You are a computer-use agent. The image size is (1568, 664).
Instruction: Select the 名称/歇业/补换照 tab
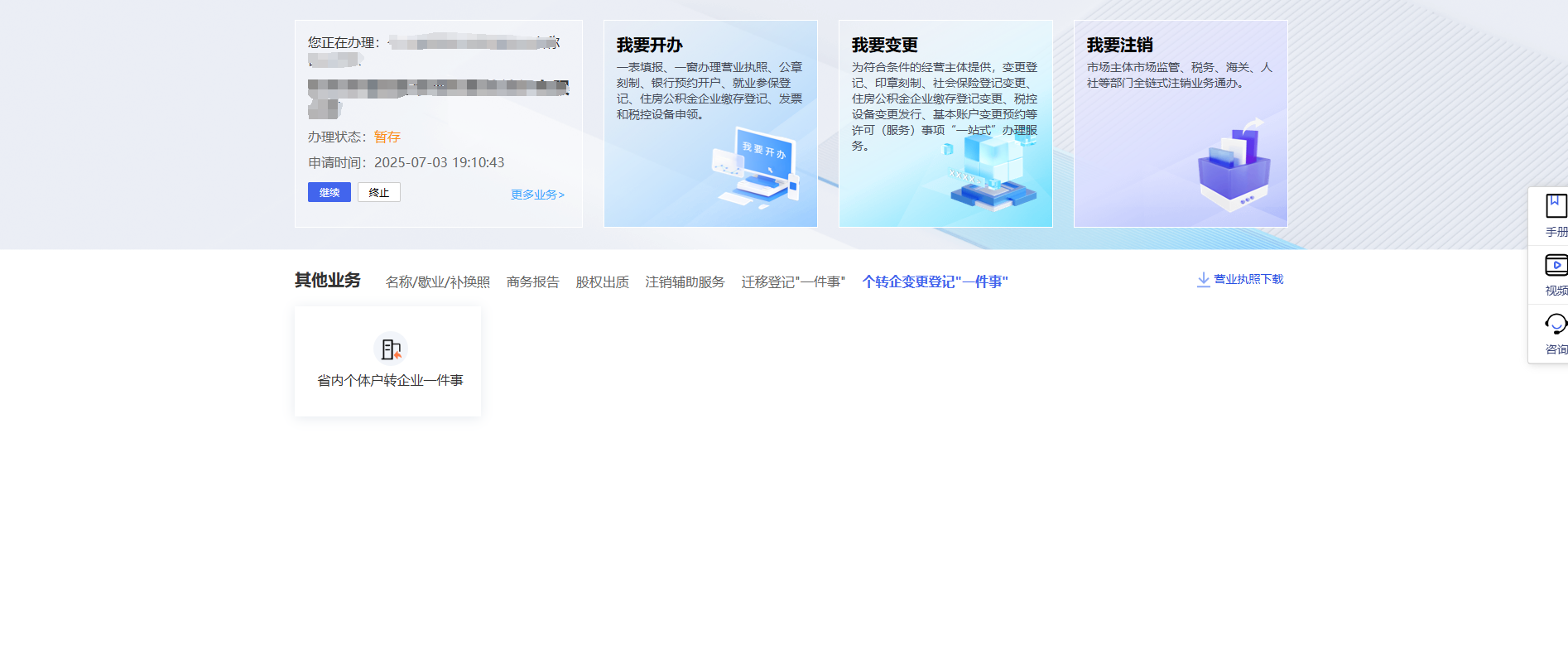click(438, 282)
